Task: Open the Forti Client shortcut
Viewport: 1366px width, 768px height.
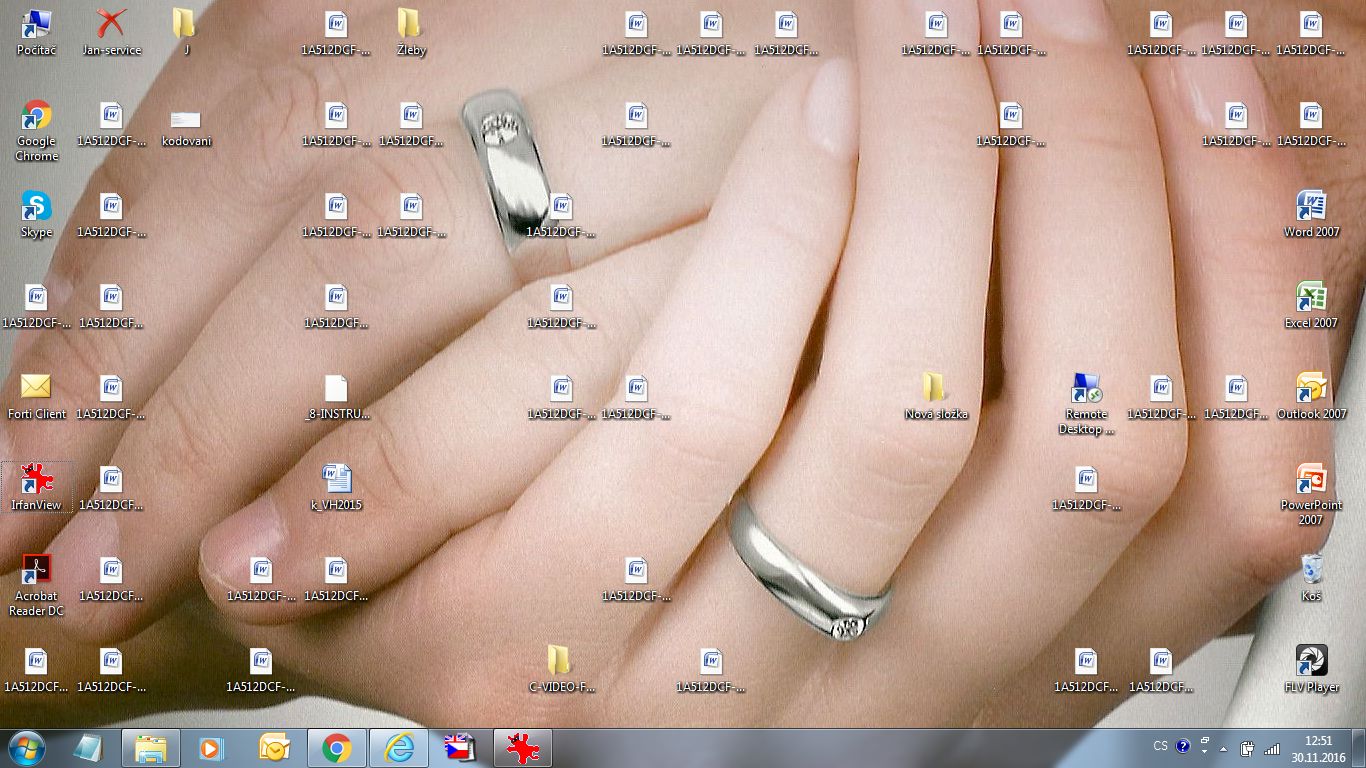Action: (37, 388)
